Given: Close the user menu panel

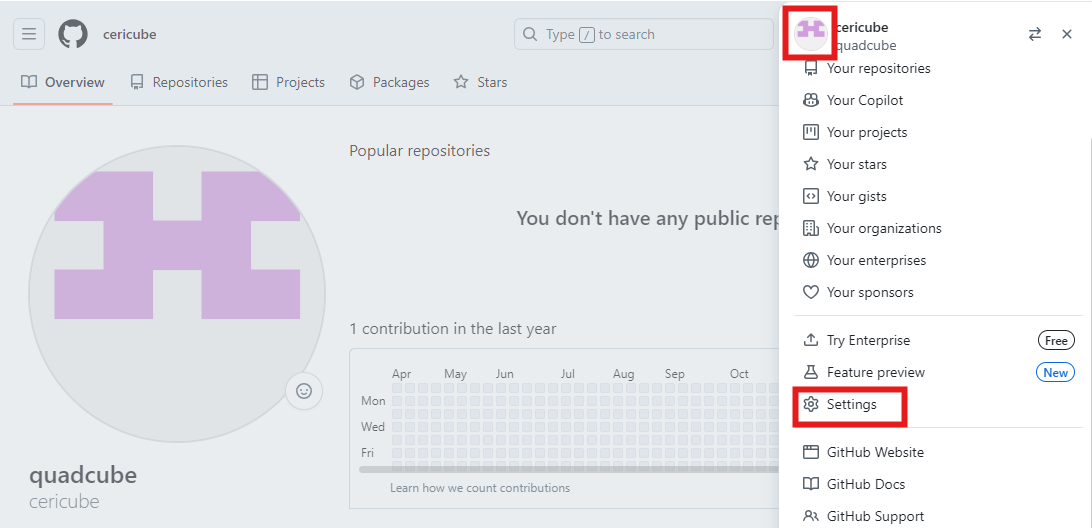Looking at the screenshot, I should point(1067,34).
